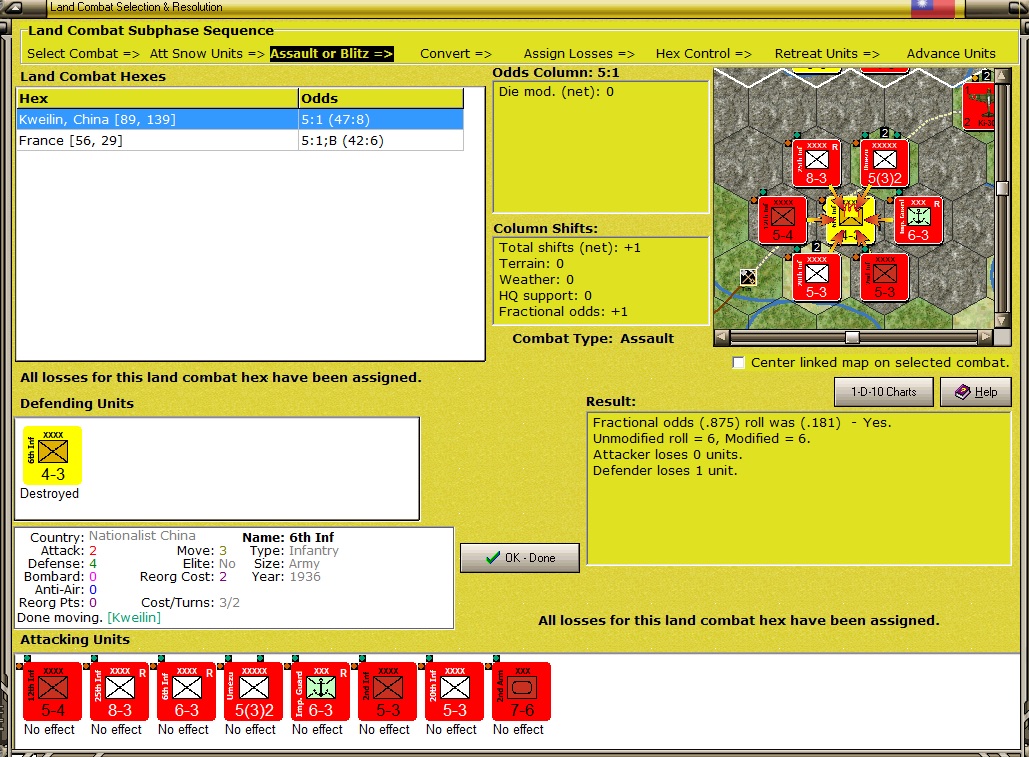Select the Imp. Guard 6-3 marine unit
This screenshot has height=757, width=1029.
[x=320, y=691]
